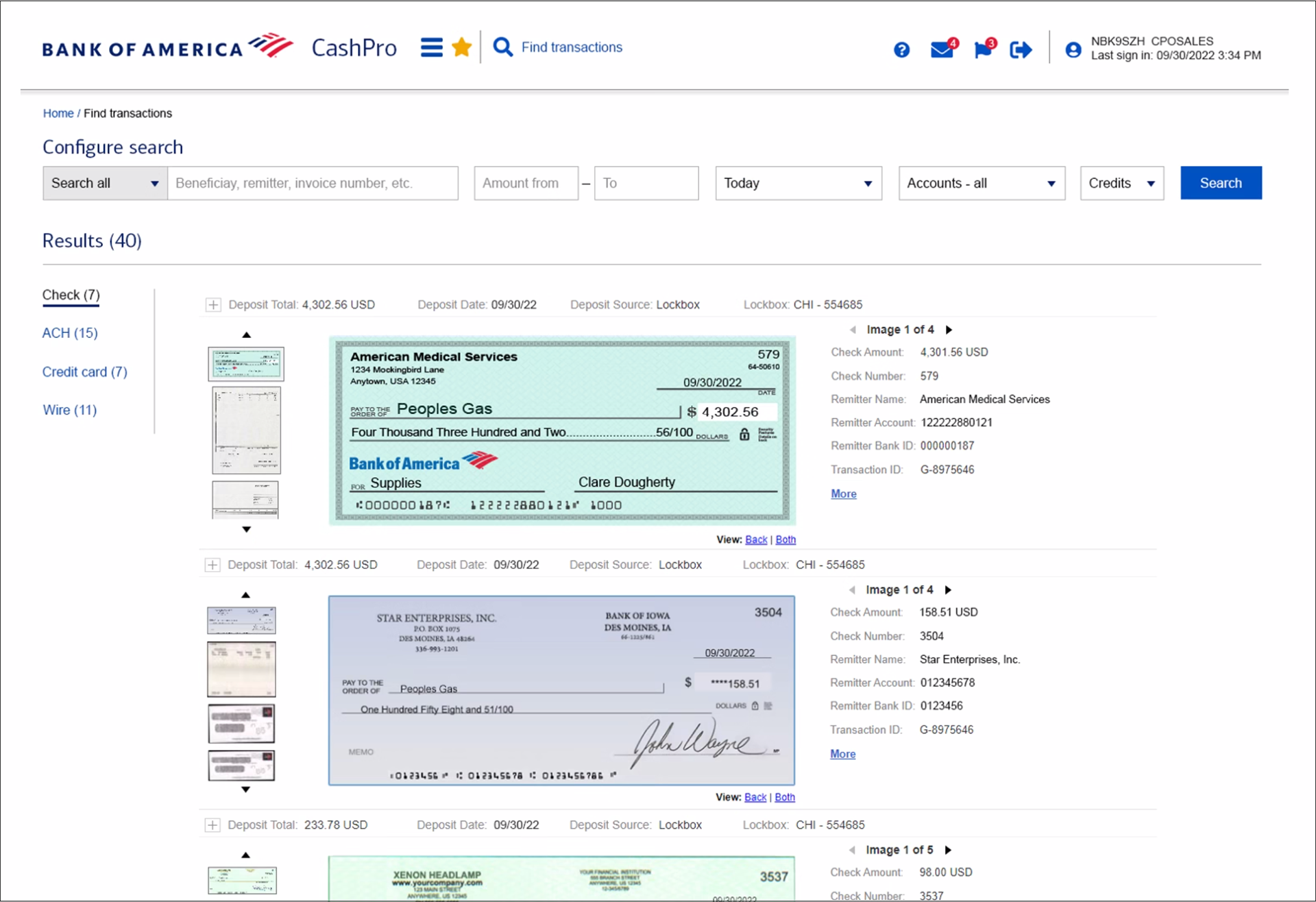The width and height of the screenshot is (1316, 902).
Task: Click the NBK9SZH CPOSALES user name
Action: [x=1151, y=41]
